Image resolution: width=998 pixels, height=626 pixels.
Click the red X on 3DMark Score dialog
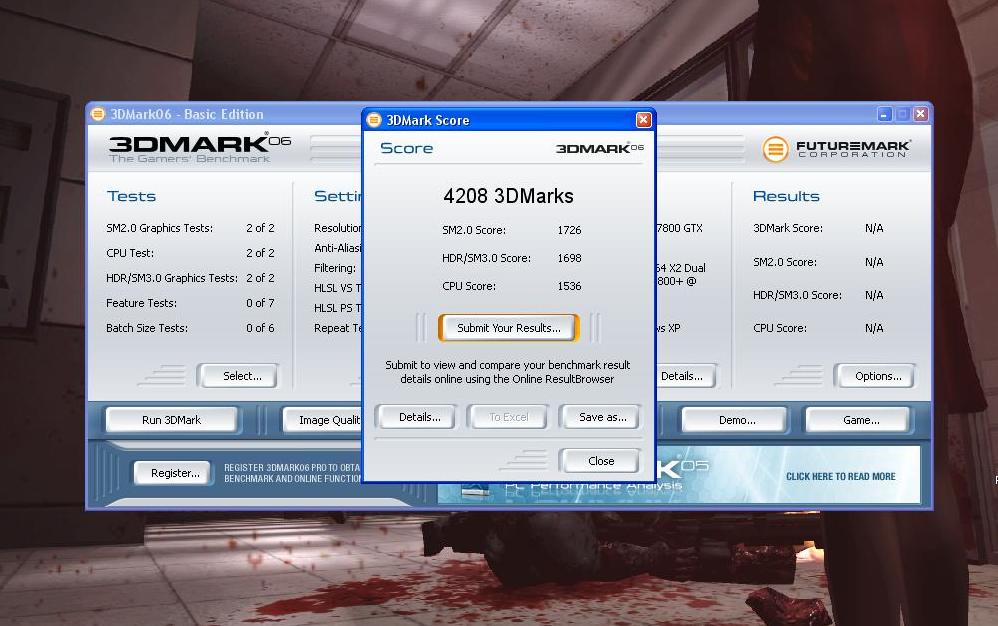tap(643, 120)
